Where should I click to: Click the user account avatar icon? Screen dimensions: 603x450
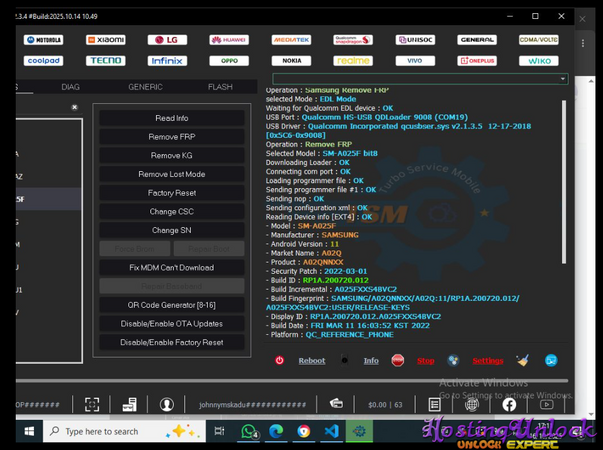pyautogui.click(x=167, y=405)
